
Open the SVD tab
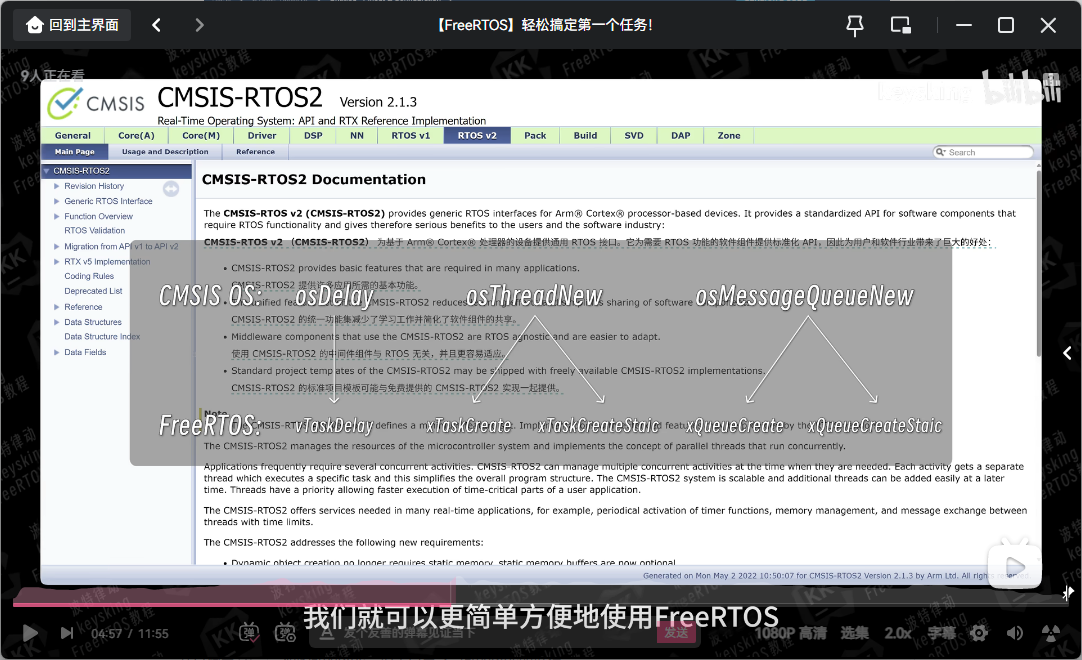[x=634, y=135]
